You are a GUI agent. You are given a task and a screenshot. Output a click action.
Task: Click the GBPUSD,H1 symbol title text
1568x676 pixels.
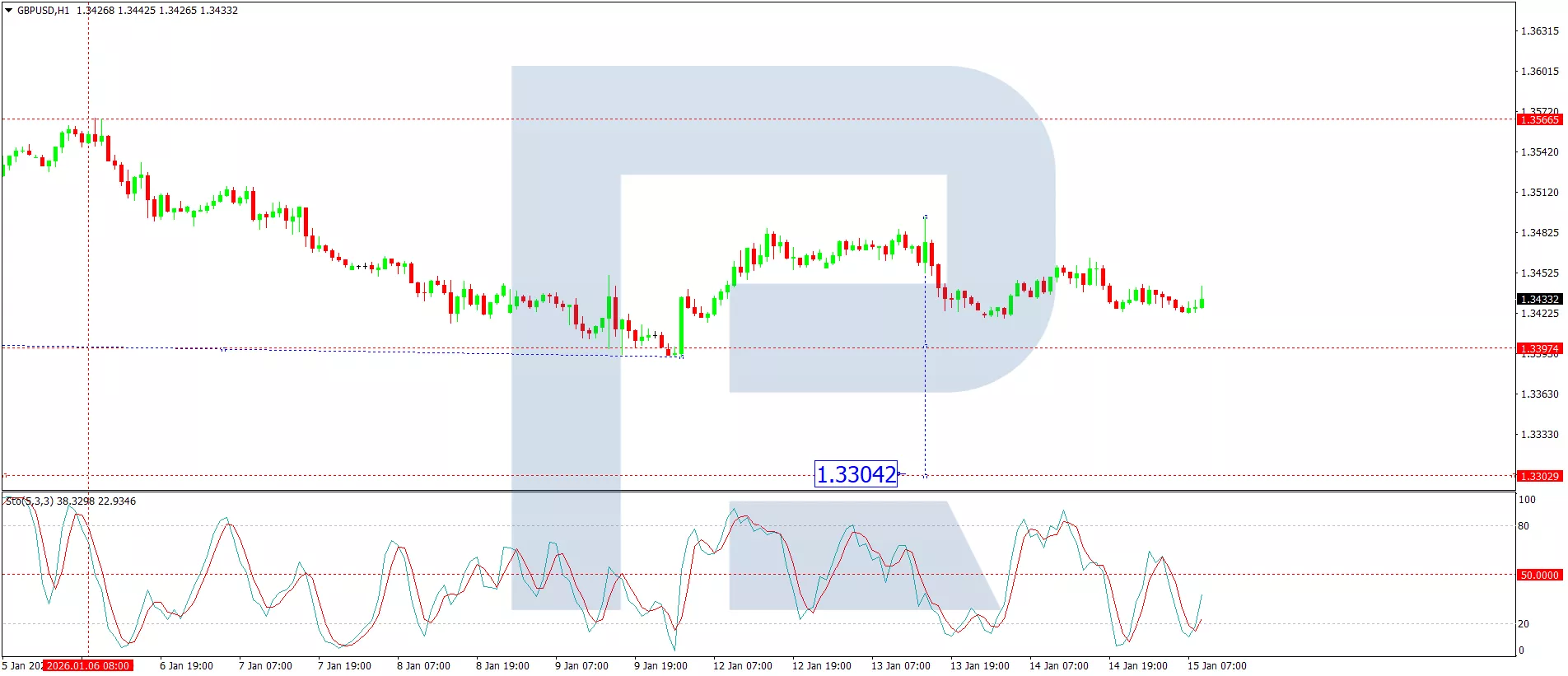[43, 11]
